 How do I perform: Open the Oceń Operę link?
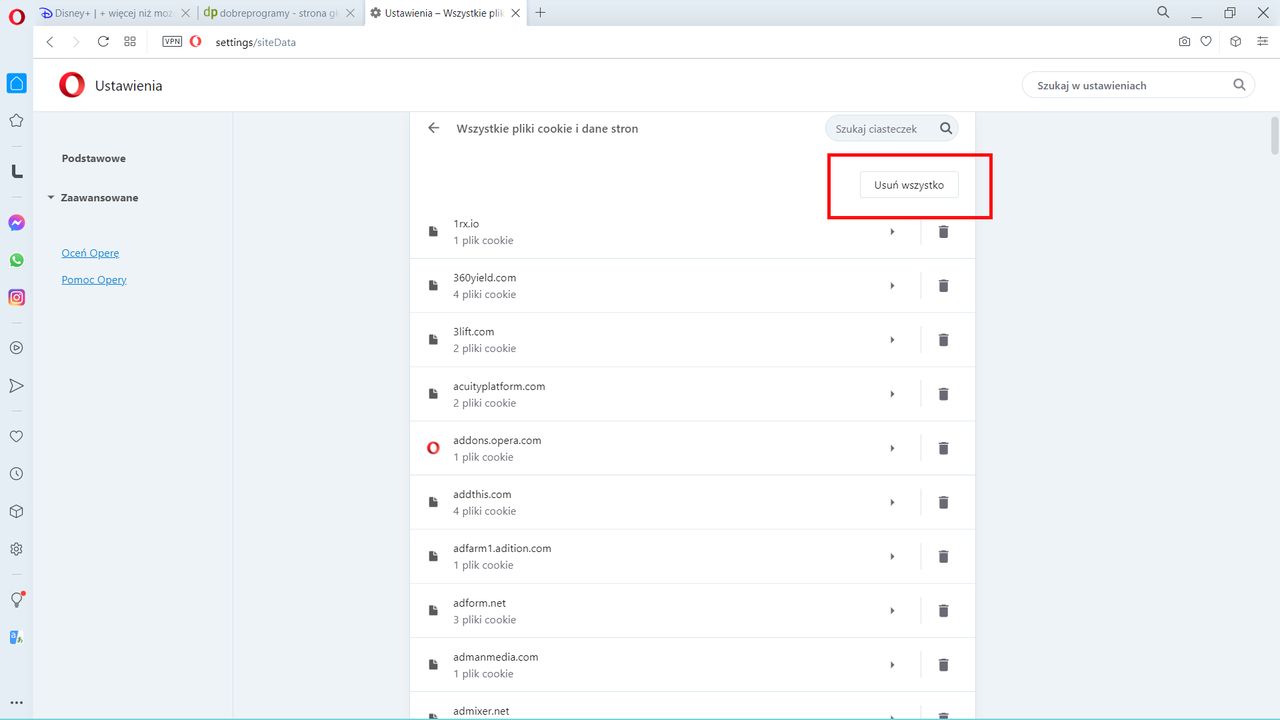pyautogui.click(x=90, y=253)
